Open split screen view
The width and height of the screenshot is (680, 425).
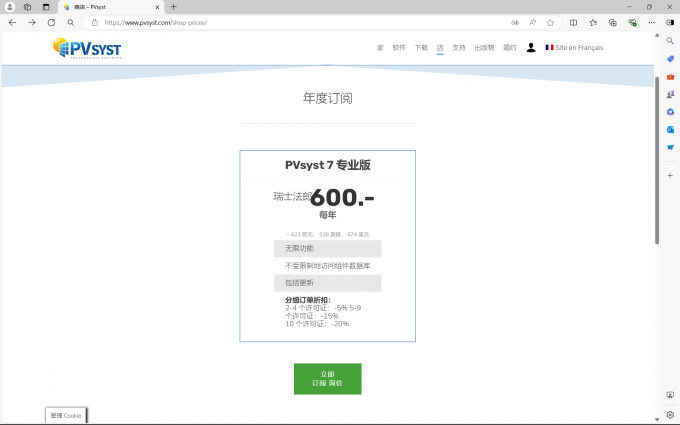pos(573,23)
